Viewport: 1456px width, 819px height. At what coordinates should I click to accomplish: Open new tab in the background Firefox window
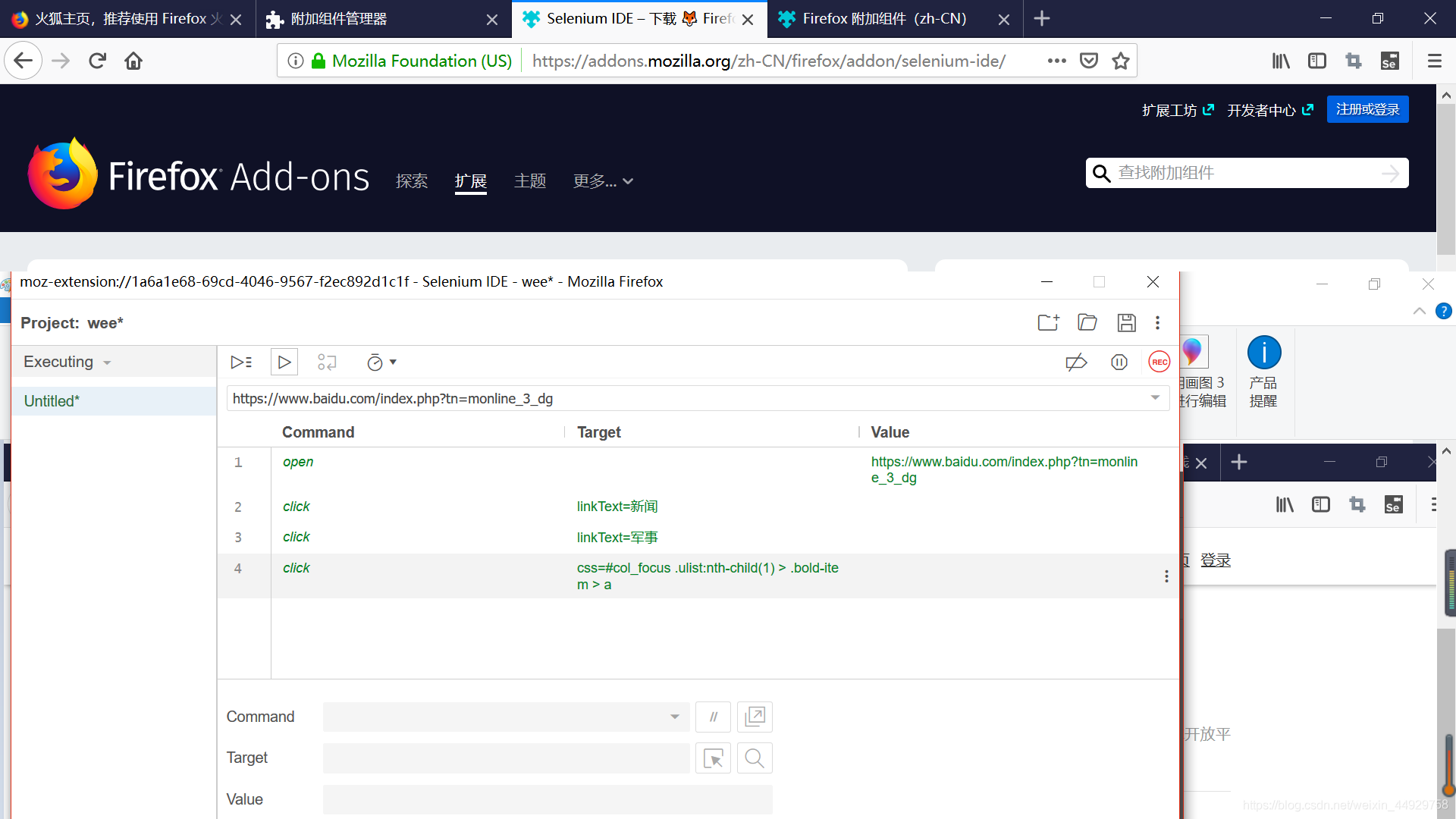1239,462
